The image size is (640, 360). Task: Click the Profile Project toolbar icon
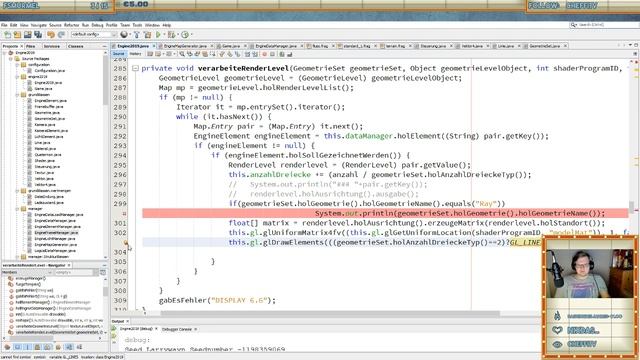tap(185, 35)
